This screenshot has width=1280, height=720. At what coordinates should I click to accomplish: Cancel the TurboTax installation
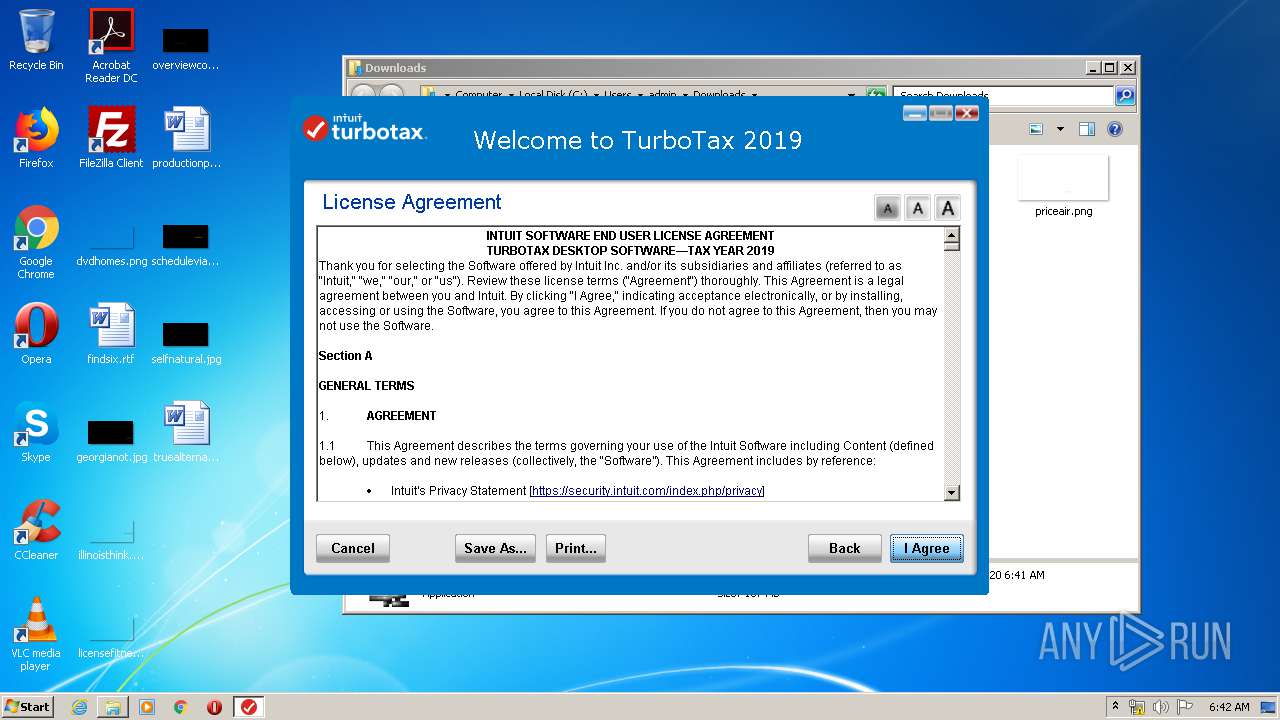coord(352,548)
